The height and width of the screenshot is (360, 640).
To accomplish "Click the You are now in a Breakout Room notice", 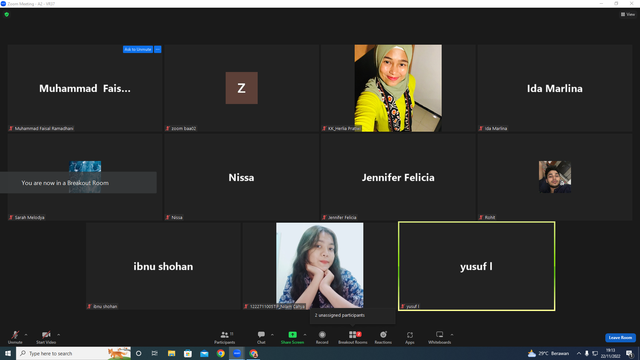I will click(78, 183).
